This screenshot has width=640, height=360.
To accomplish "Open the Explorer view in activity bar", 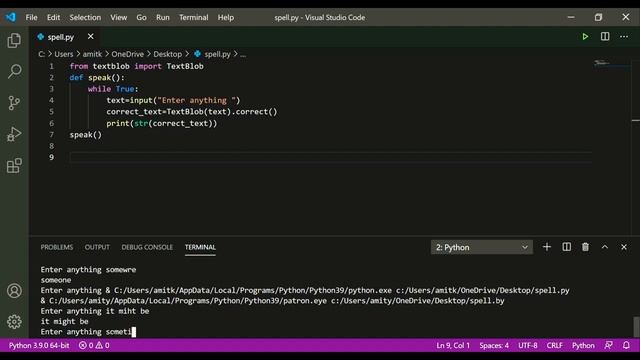I will 14,40.
